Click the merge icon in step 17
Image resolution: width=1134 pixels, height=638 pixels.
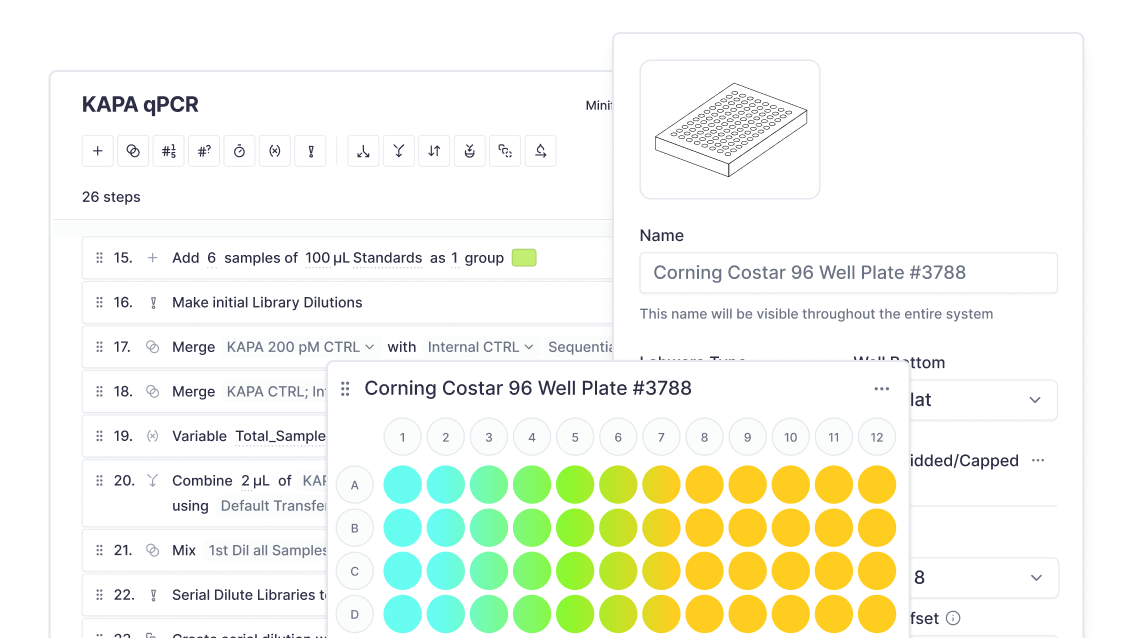[x=153, y=347]
